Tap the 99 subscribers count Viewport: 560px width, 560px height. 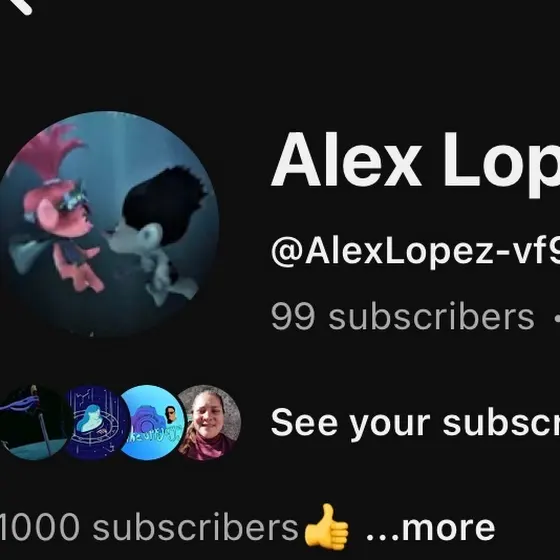tap(402, 316)
